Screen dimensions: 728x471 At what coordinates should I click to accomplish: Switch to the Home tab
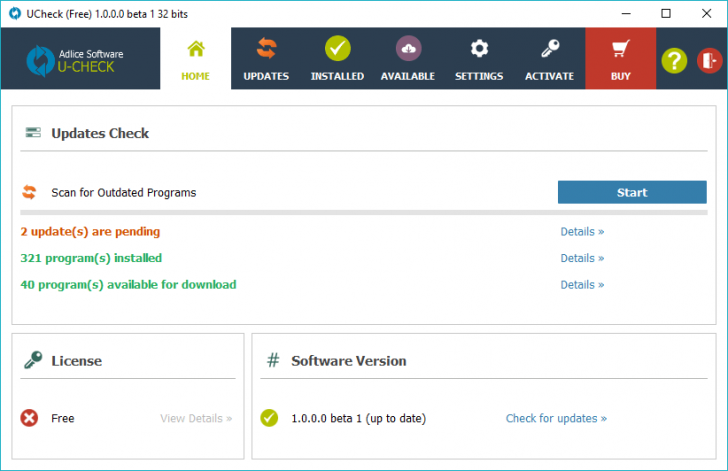195,59
